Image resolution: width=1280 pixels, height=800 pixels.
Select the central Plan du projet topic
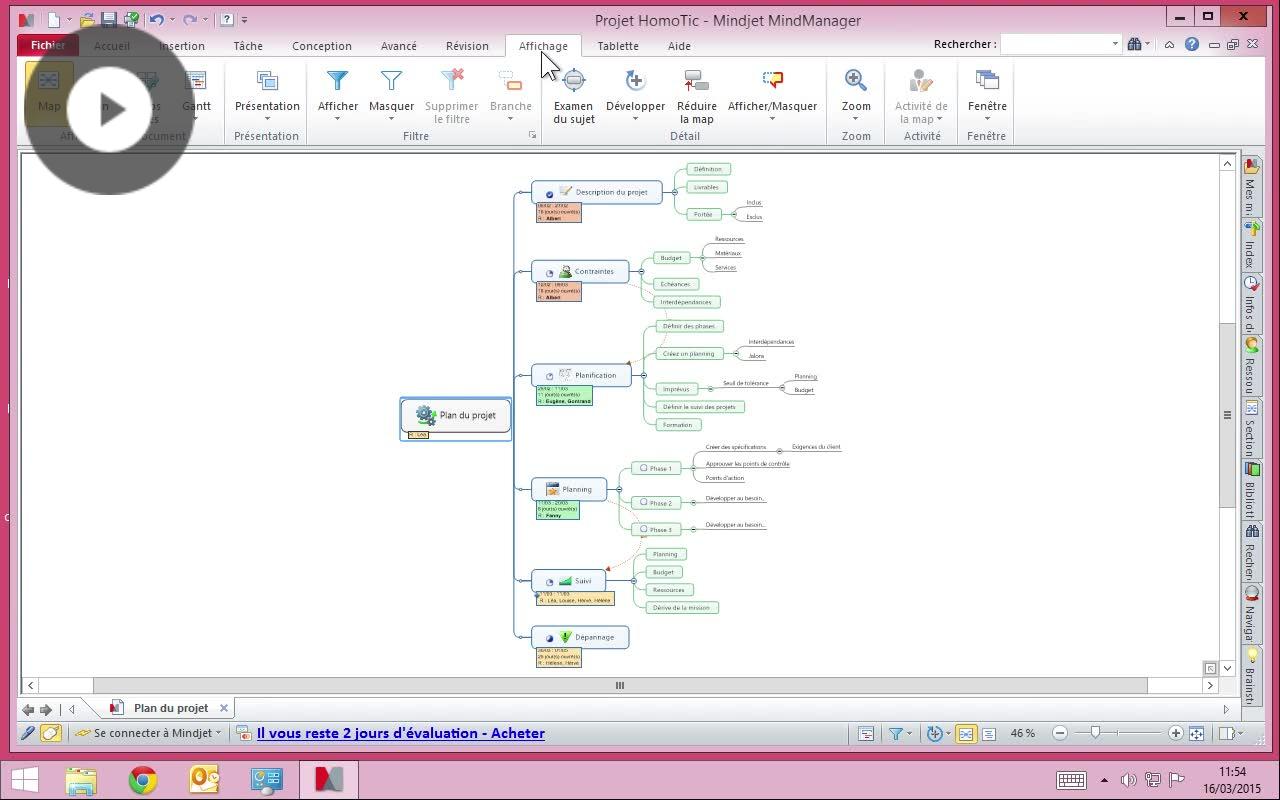click(x=456, y=415)
